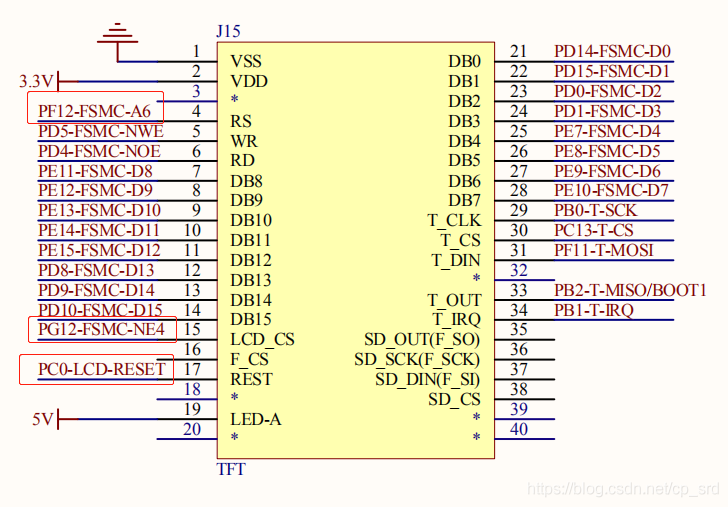This screenshot has width=728, height=507.
Task: Click net label PB0-T-SCK
Action: tap(596, 210)
